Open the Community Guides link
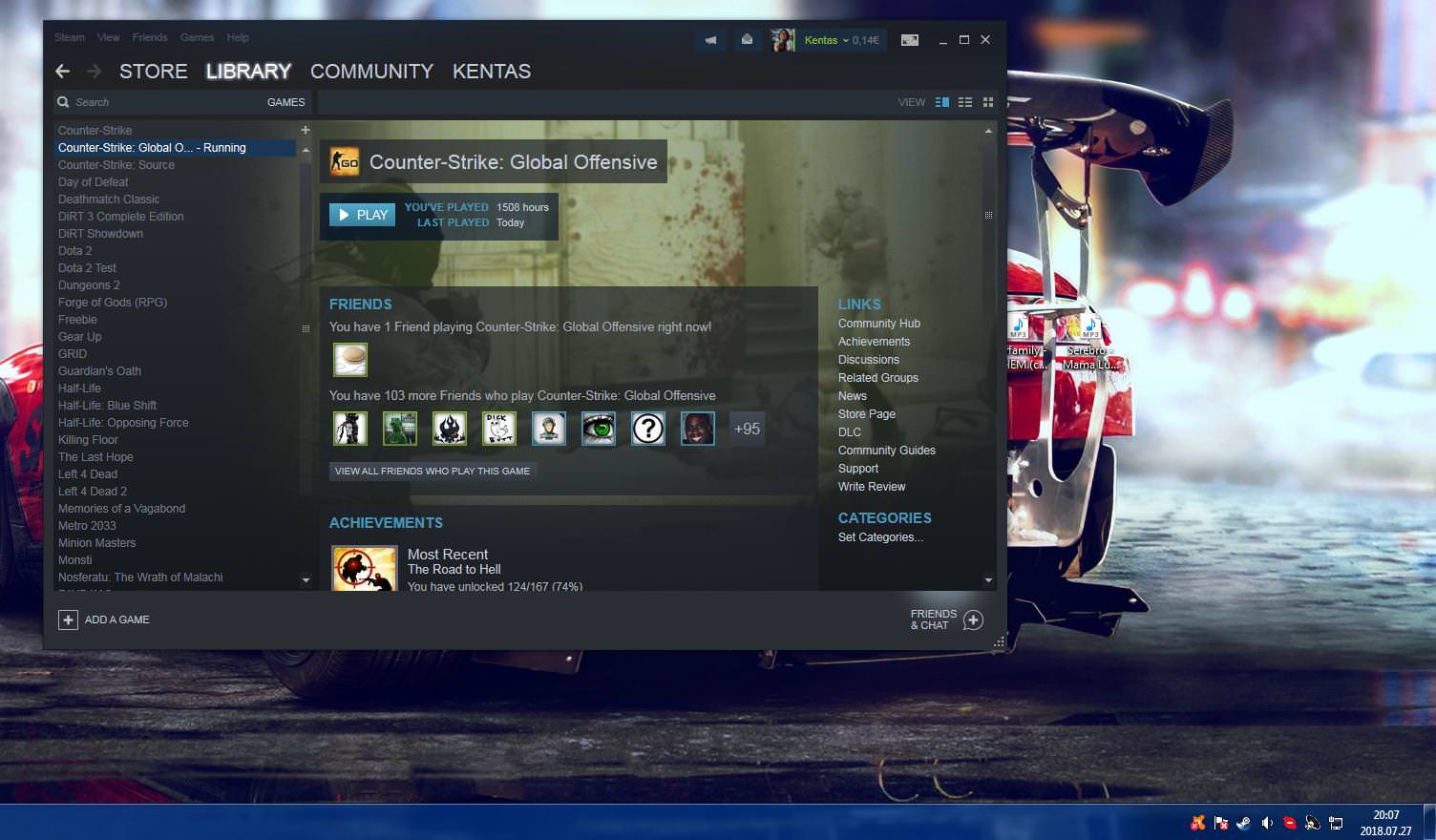Image resolution: width=1436 pixels, height=840 pixels. pos(887,451)
